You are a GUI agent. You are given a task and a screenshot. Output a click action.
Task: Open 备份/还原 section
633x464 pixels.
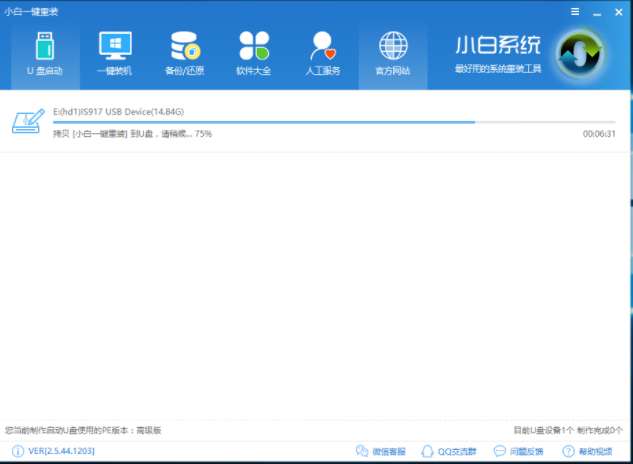(184, 54)
